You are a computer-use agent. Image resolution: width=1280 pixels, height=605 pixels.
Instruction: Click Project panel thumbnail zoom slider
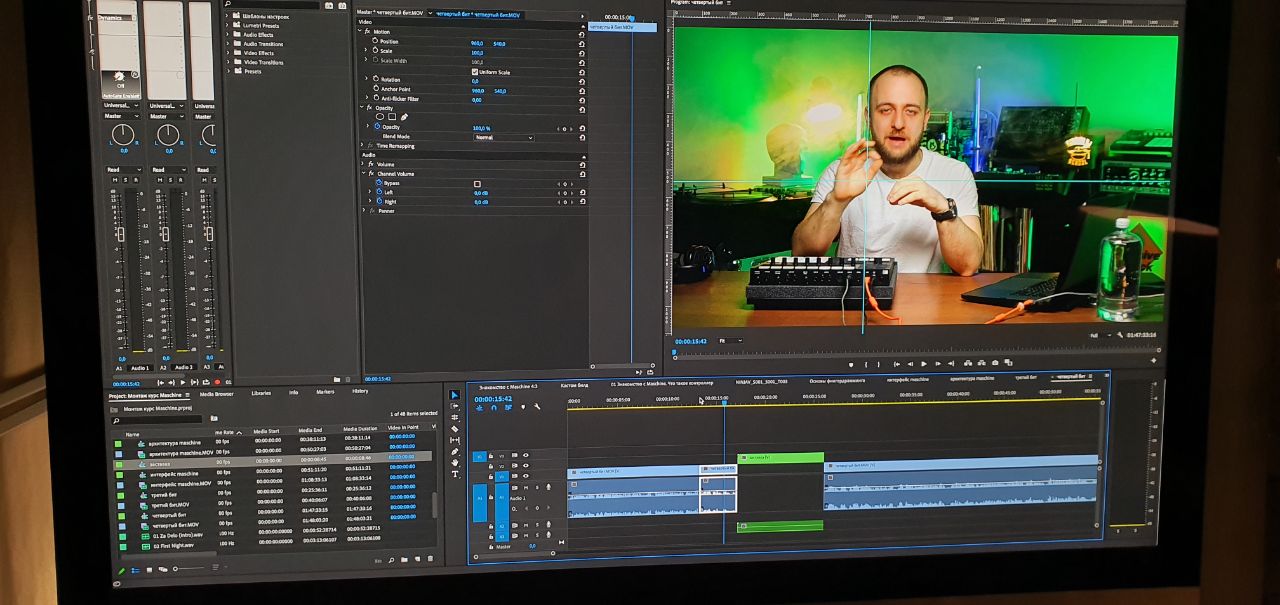[189, 569]
